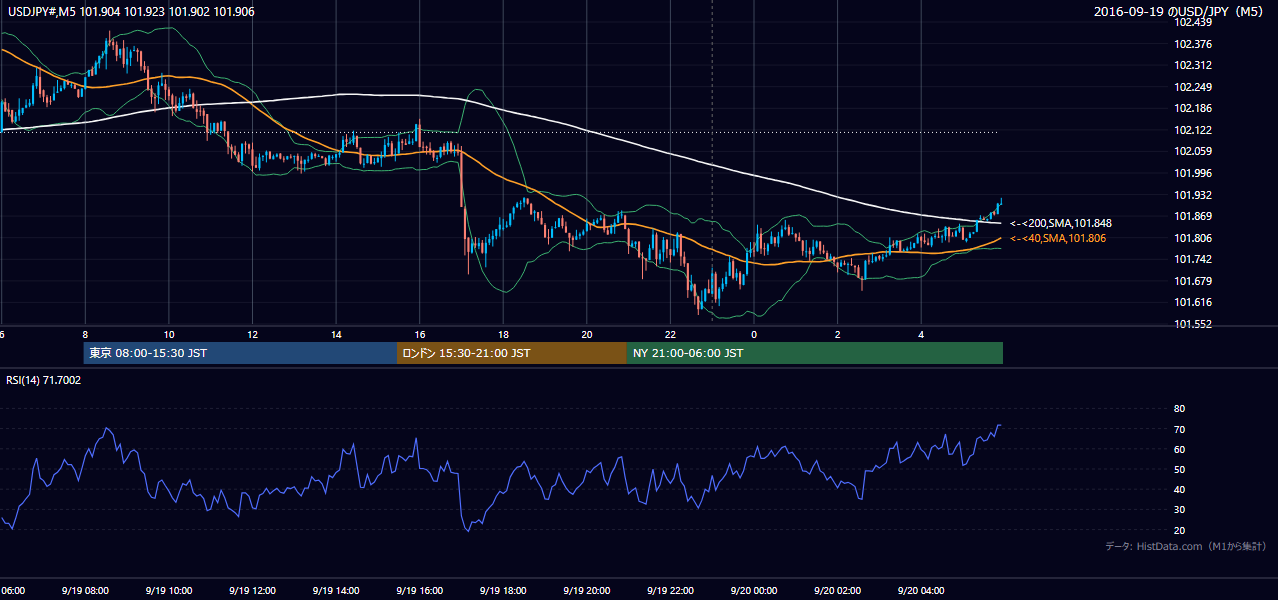The height and width of the screenshot is (600, 1278).
Task: Click RSI axis level 80
Action: pyautogui.click(x=1180, y=409)
